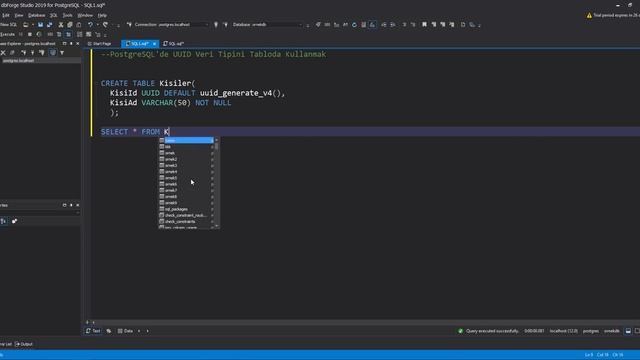
Task: Open the View menu
Action: coord(19,15)
